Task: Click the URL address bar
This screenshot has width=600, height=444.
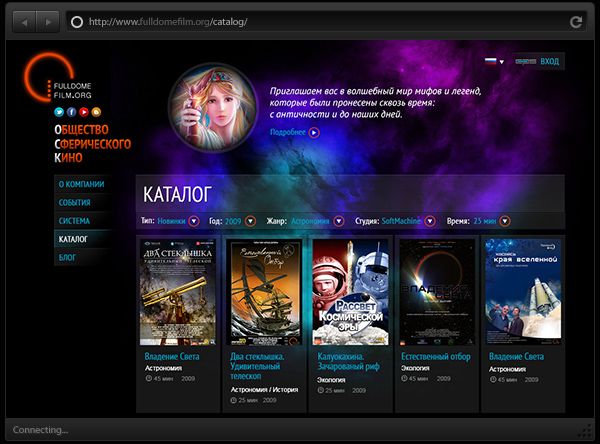Action: (x=320, y=21)
